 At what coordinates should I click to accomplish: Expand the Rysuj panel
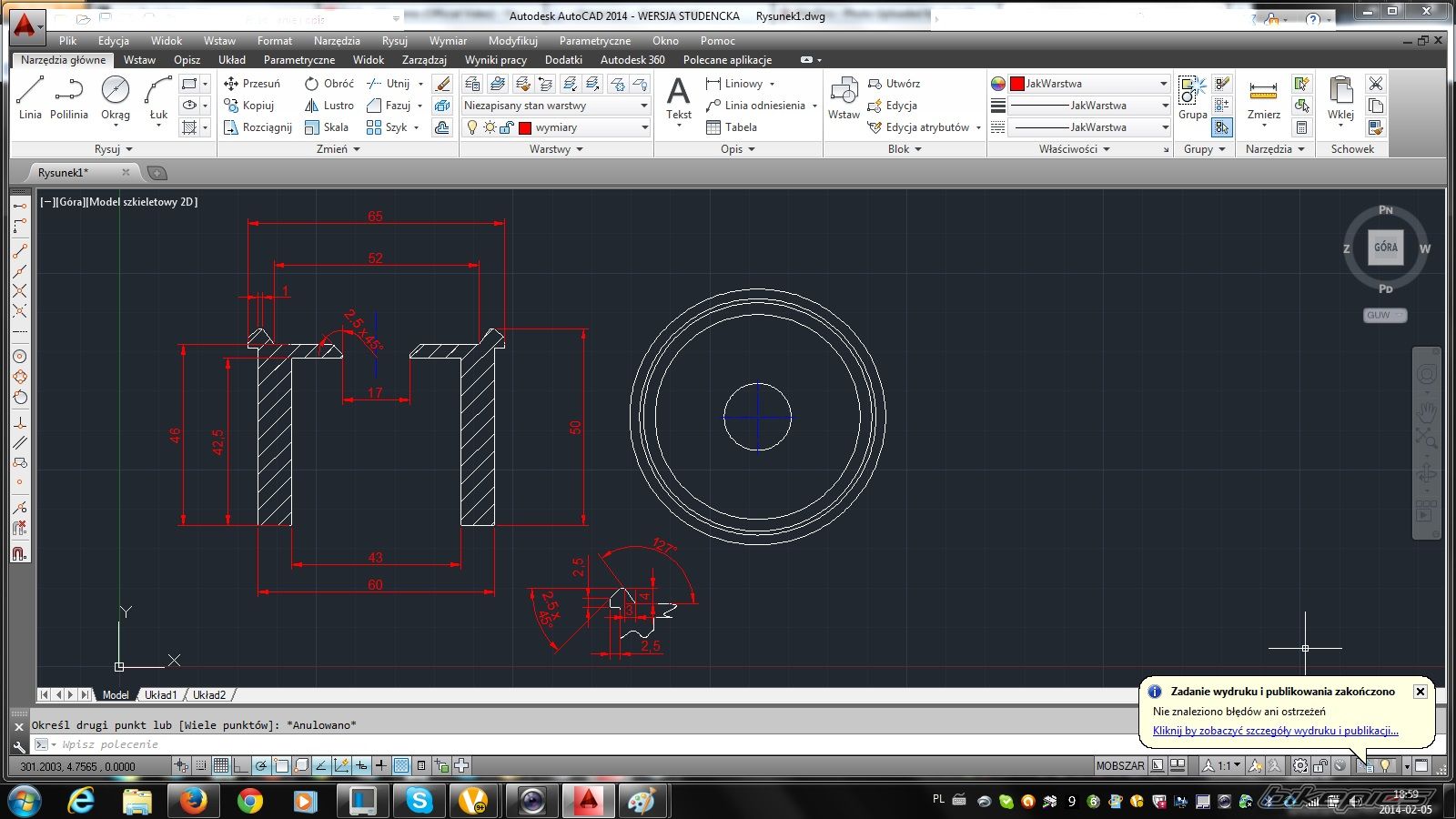(114, 149)
